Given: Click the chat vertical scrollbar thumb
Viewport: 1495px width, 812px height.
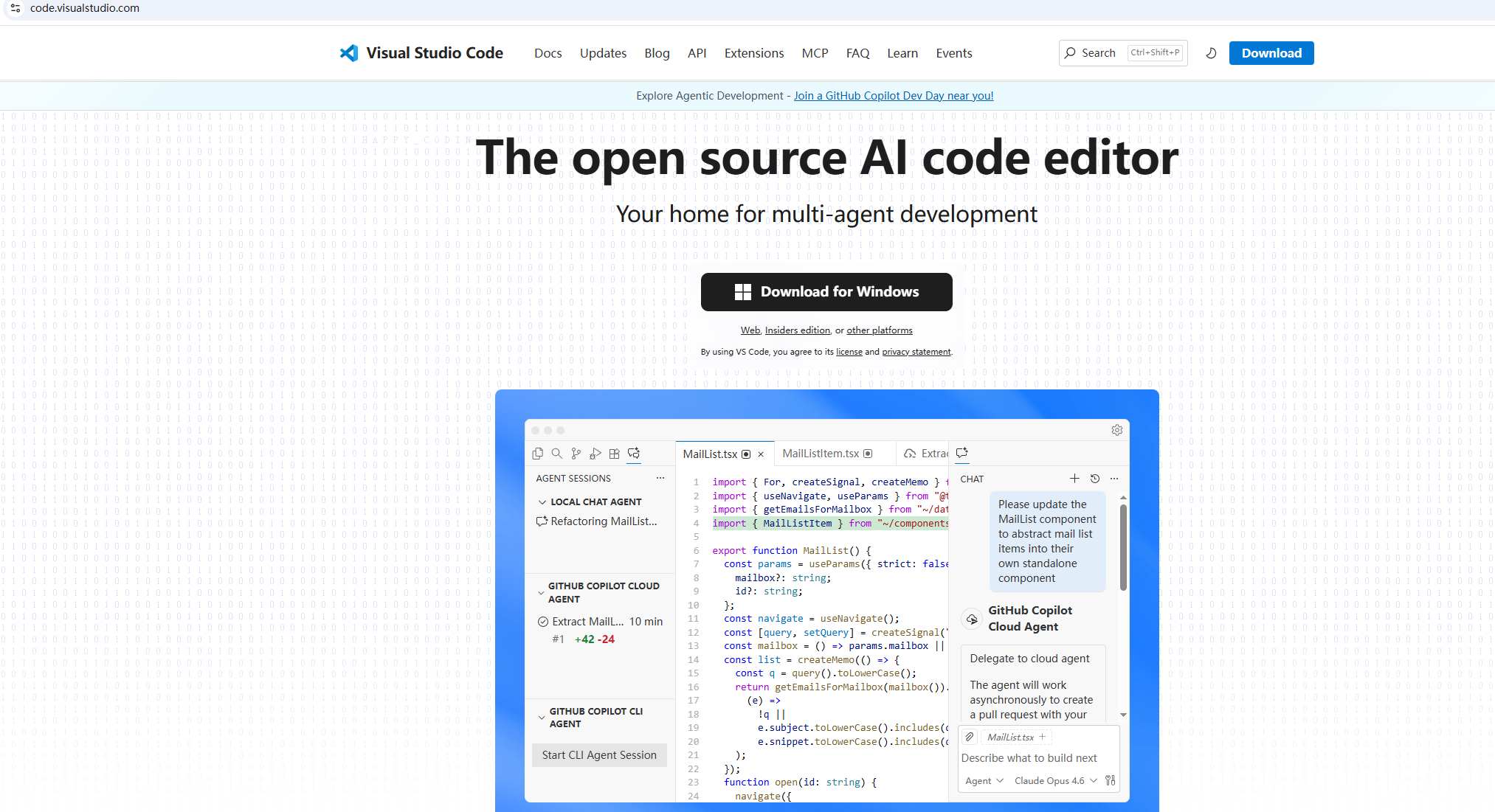Looking at the screenshot, I should pyautogui.click(x=1123, y=547).
